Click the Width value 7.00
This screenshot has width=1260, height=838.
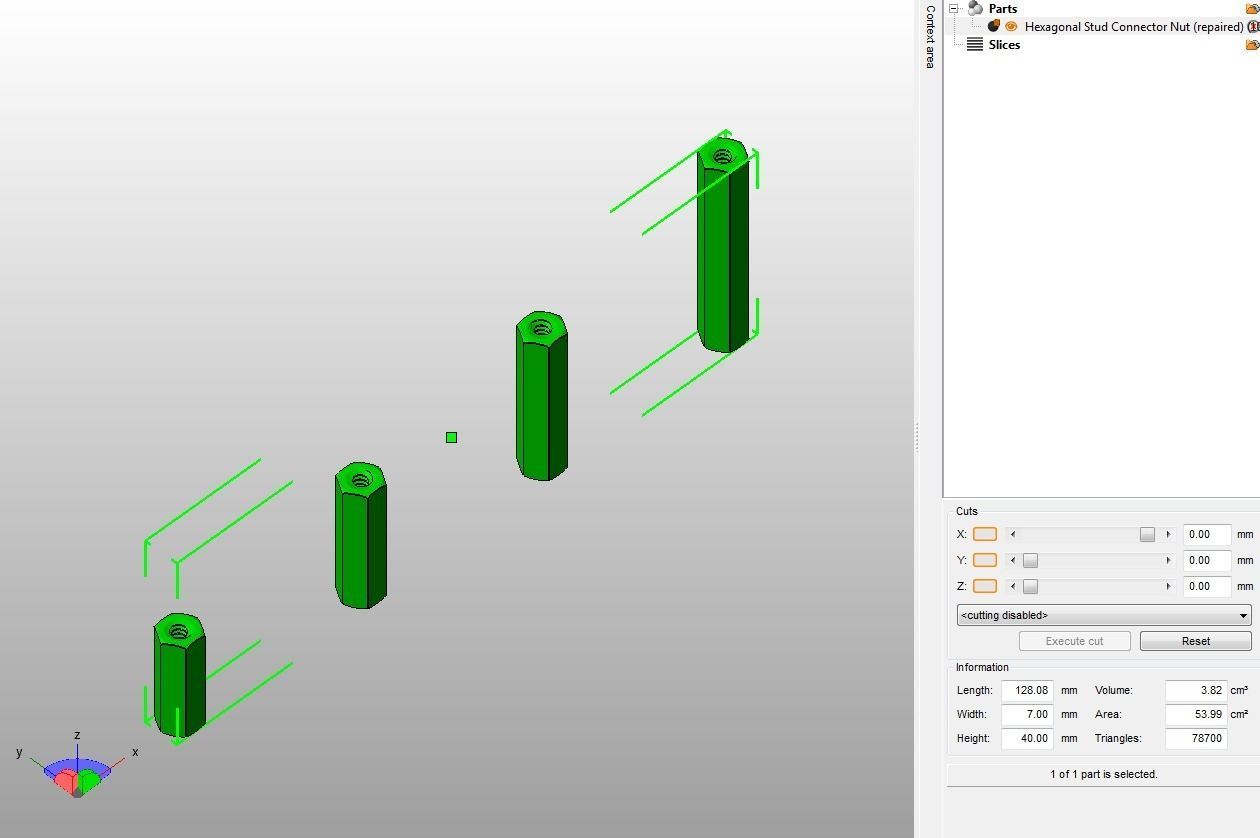[x=1027, y=714]
